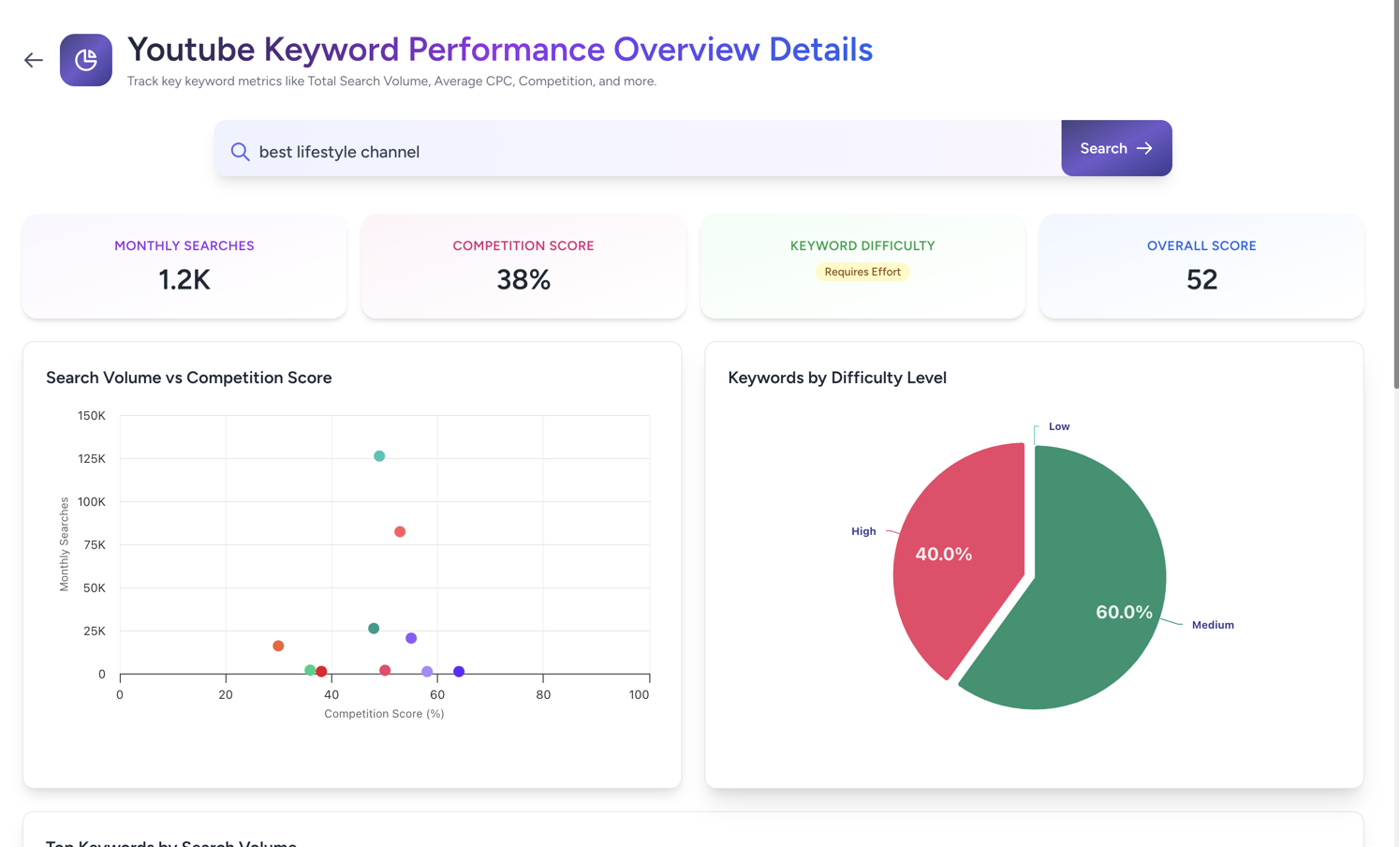Click the red scatter point near 80K

click(400, 532)
